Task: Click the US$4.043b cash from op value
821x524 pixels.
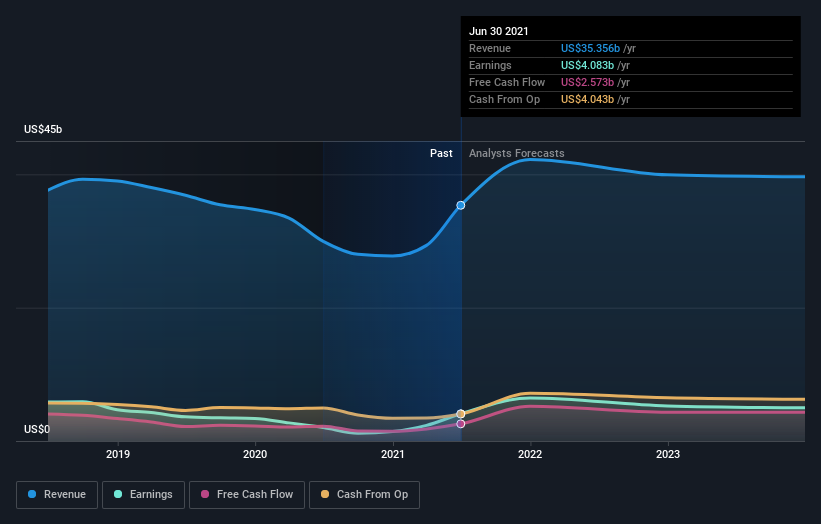Action: (x=587, y=99)
